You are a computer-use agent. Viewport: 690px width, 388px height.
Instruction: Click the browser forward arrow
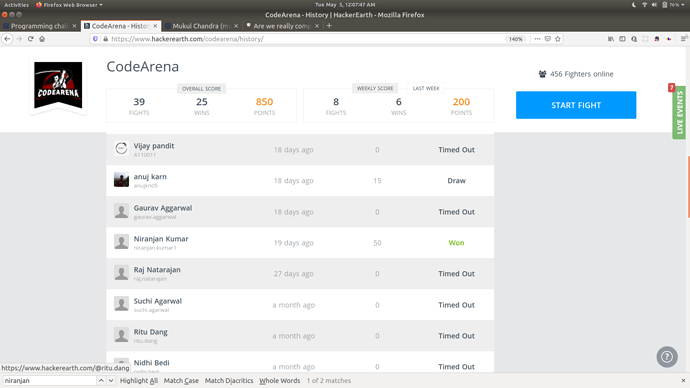click(x=19, y=39)
